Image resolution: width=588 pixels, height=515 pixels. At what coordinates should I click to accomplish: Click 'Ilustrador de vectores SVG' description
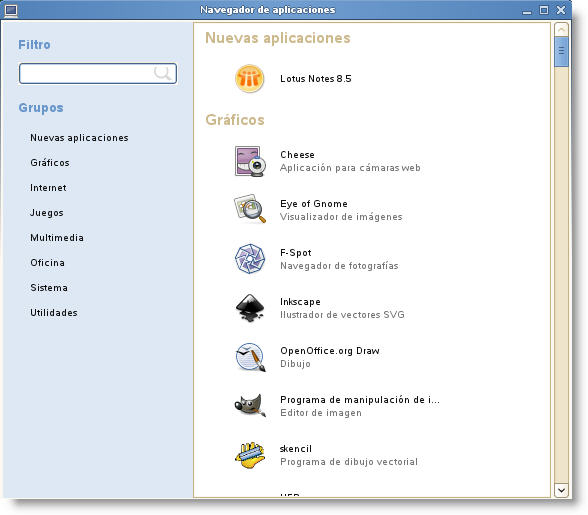(x=342, y=315)
